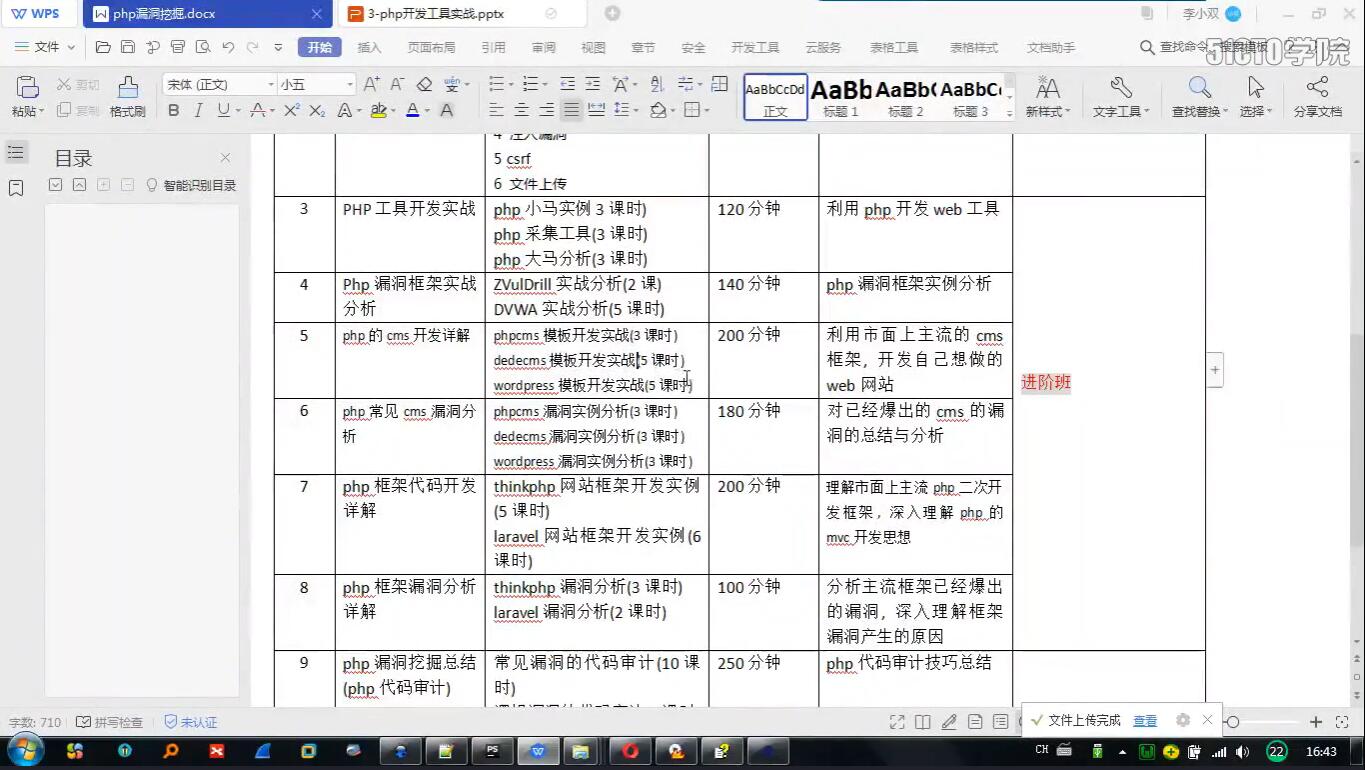1365x770 pixels.
Task: Open the new tab plus button
Action: (x=613, y=14)
